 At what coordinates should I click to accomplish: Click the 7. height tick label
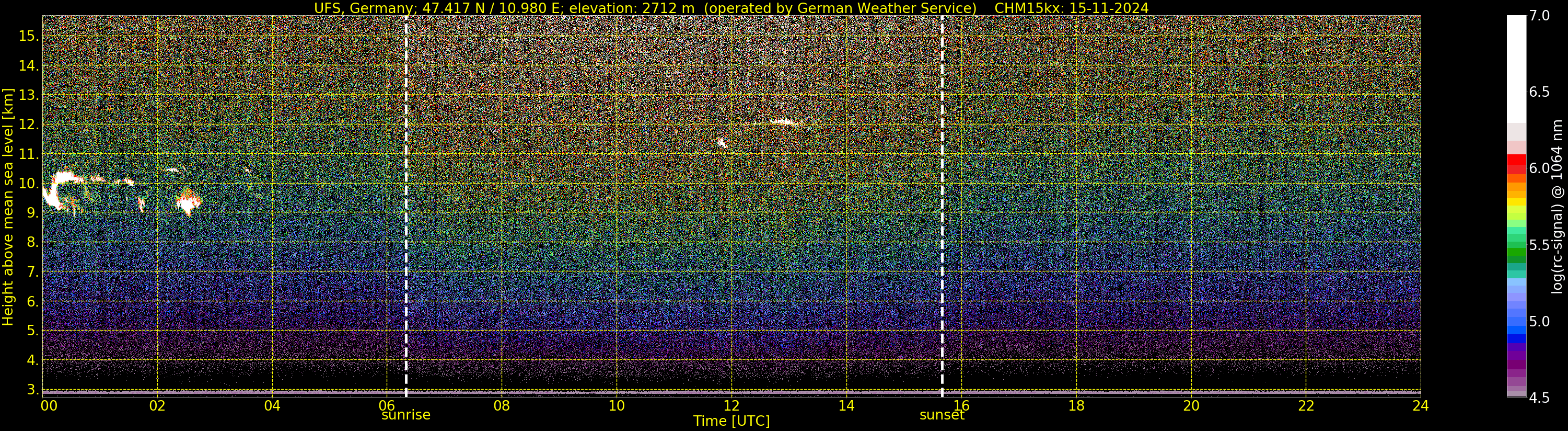[x=32, y=272]
